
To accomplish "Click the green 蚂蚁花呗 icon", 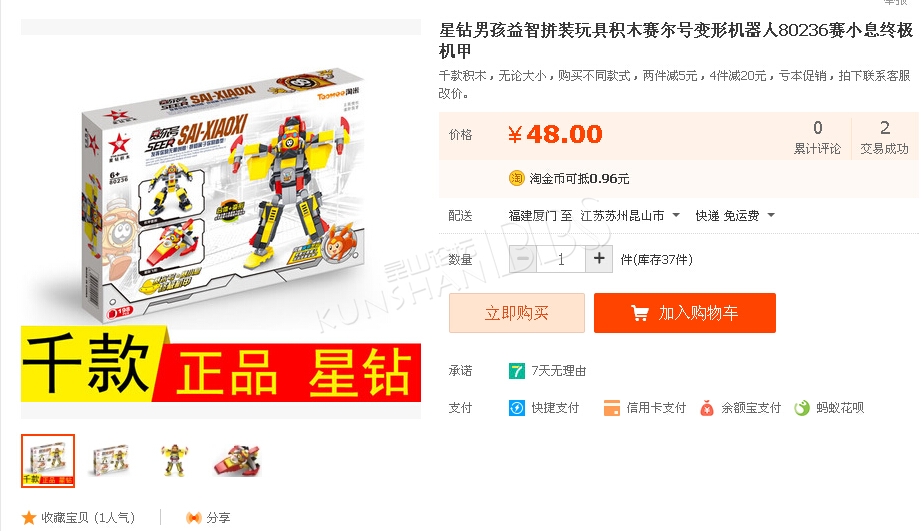I will click(802, 408).
